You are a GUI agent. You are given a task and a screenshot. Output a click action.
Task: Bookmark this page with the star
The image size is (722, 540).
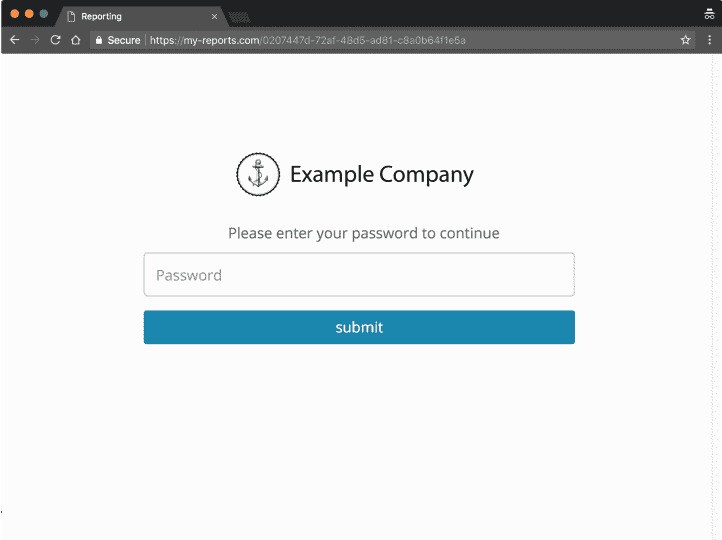[x=685, y=40]
